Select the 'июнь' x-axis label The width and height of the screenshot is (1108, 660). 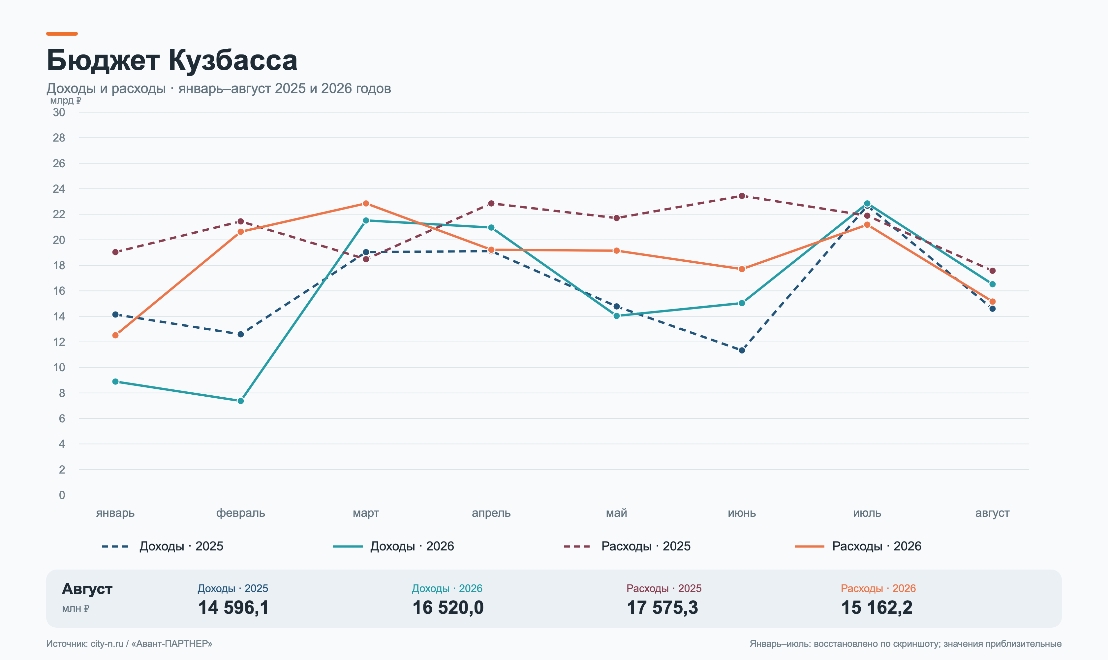[x=742, y=513]
